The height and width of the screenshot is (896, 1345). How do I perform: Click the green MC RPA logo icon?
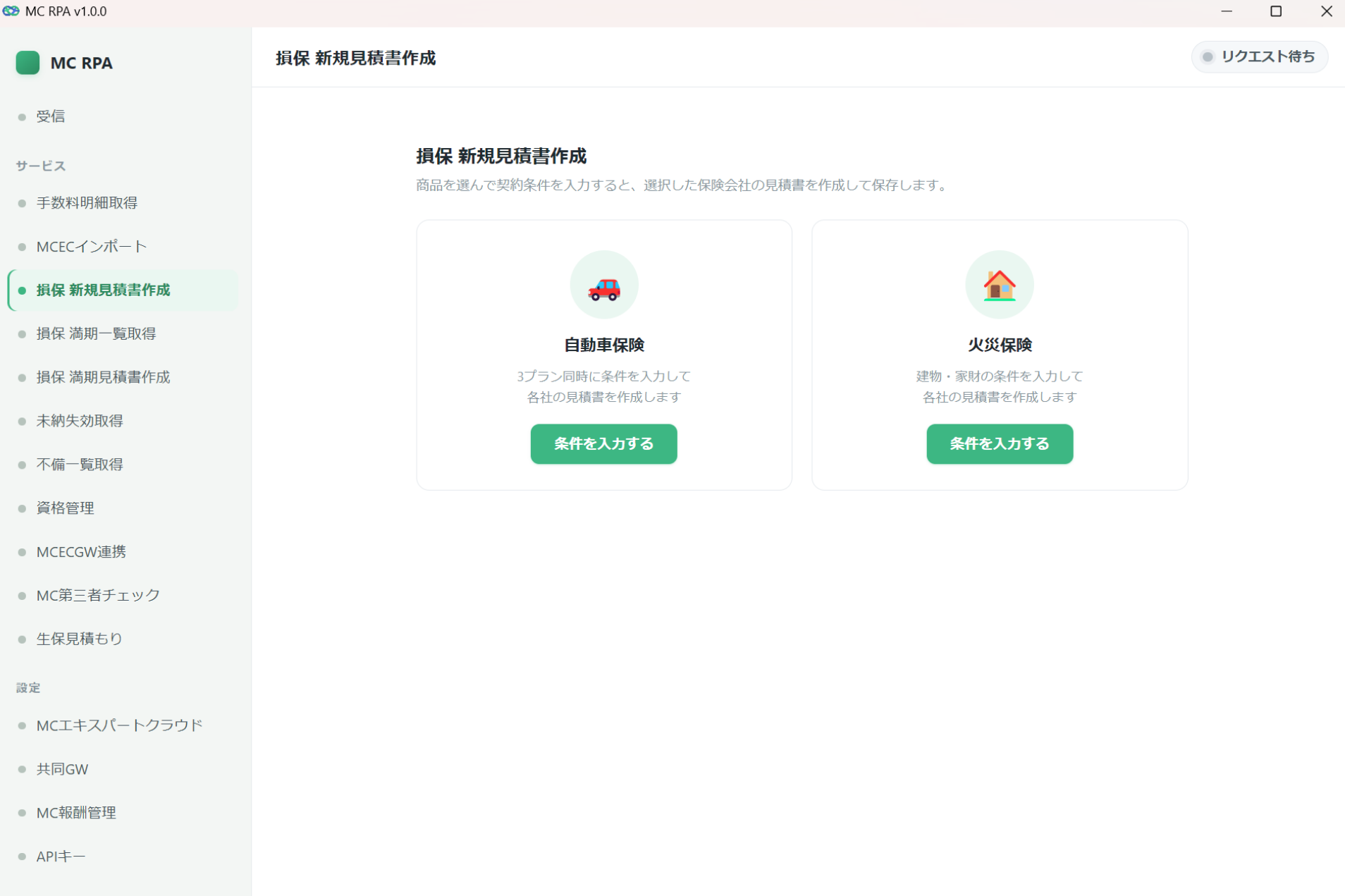[x=27, y=63]
